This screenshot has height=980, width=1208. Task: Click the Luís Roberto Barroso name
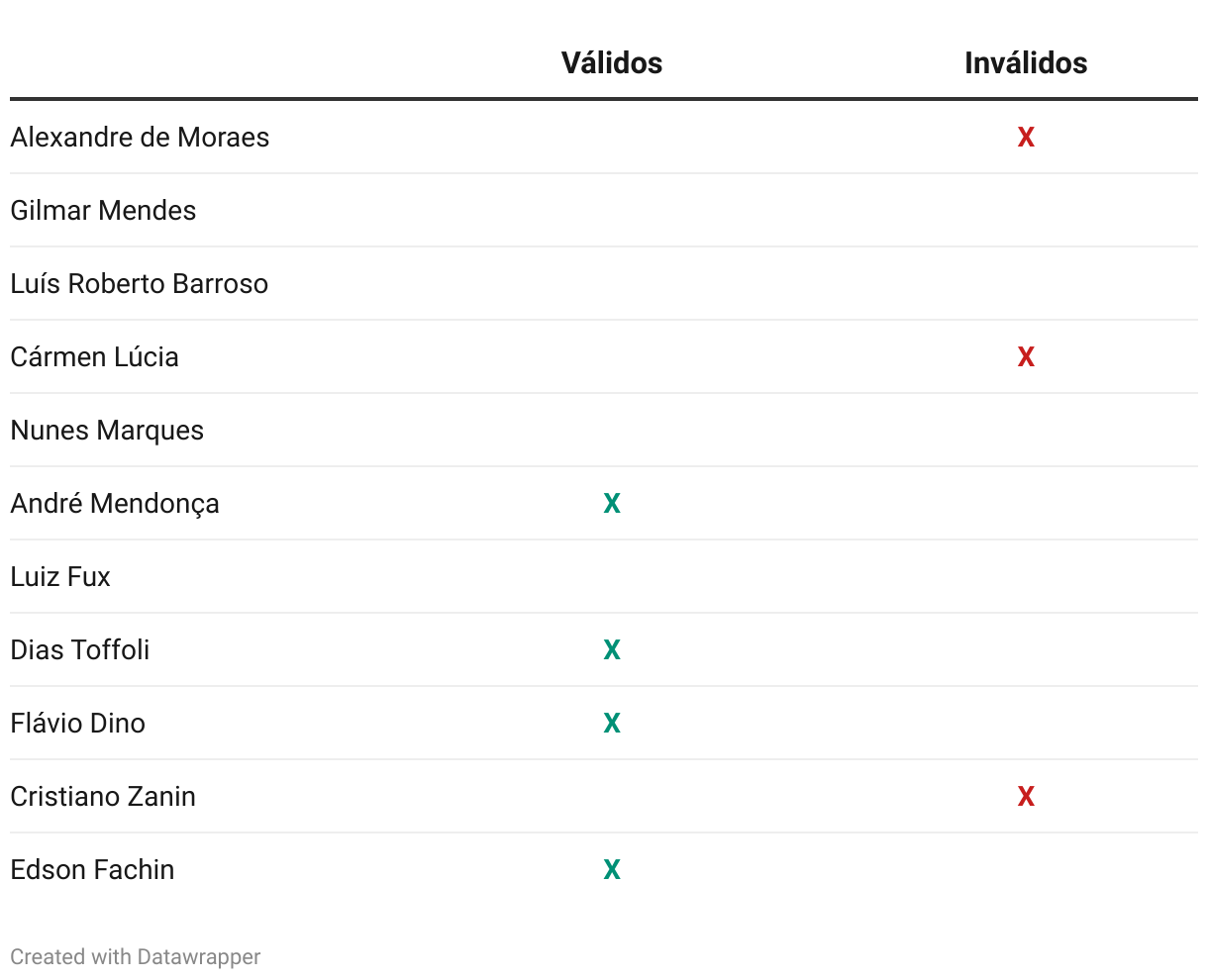(x=140, y=284)
